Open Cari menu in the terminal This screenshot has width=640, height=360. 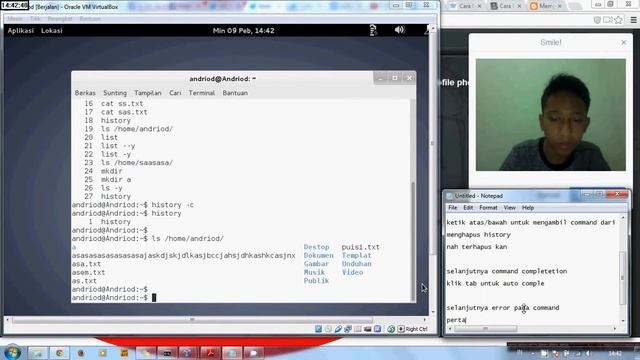[x=175, y=93]
